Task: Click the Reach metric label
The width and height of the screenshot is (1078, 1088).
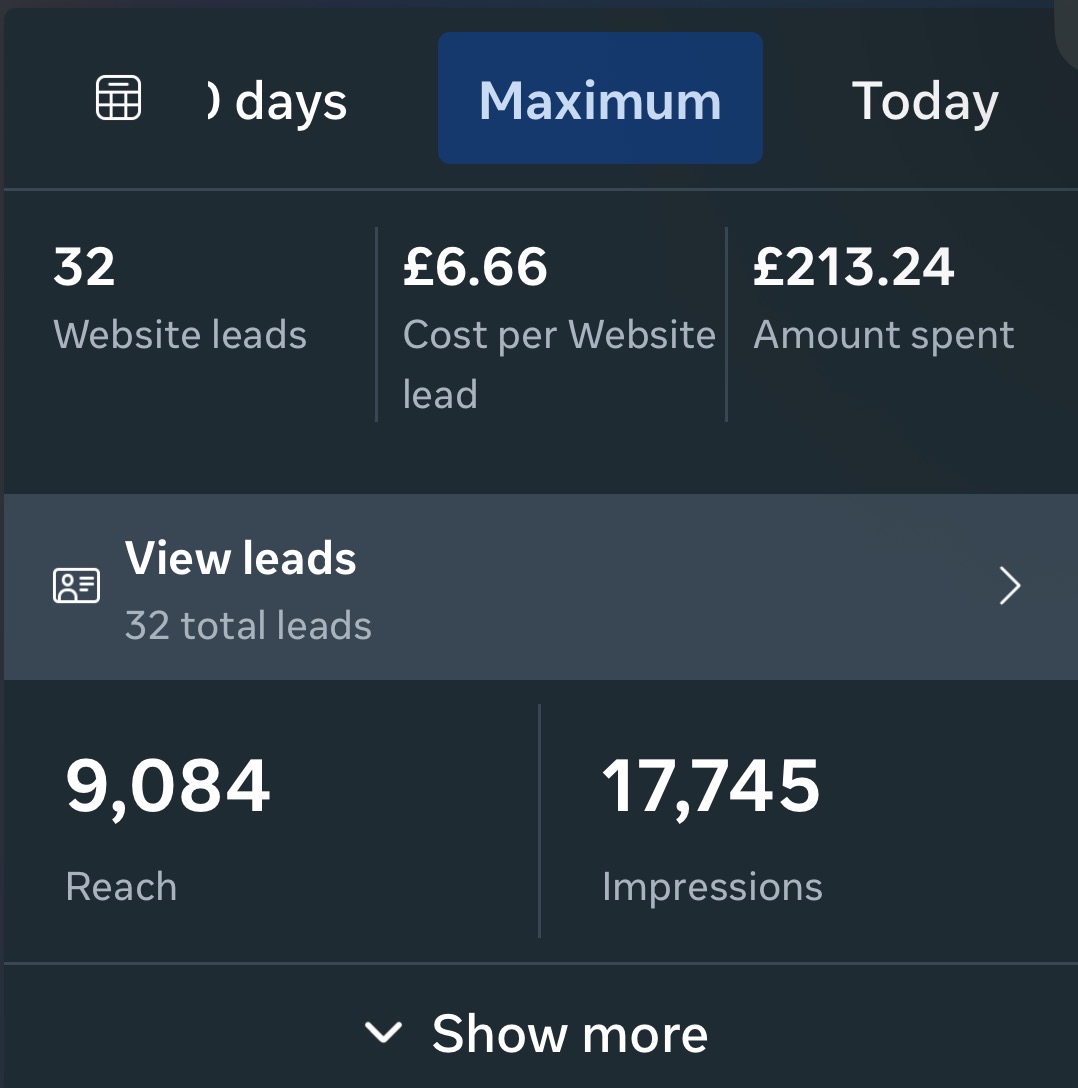Action: point(121,887)
